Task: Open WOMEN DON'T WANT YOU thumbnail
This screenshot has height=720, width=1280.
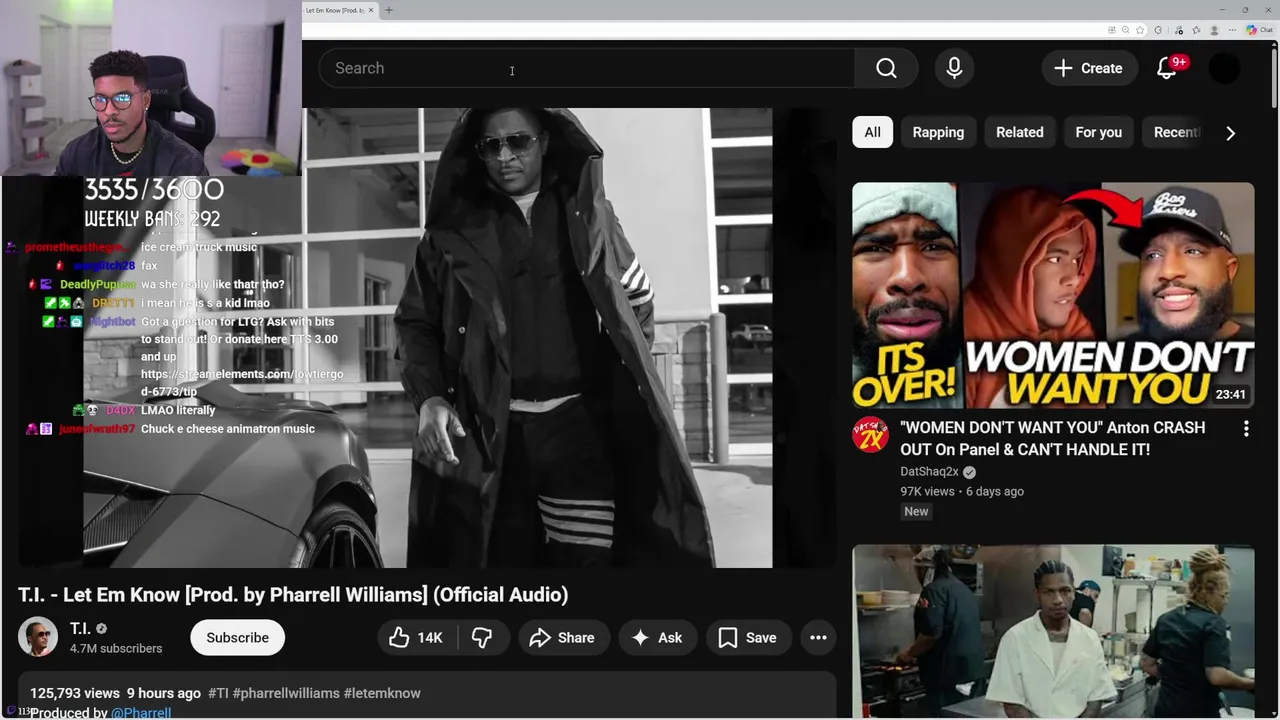Action: [x=1053, y=295]
